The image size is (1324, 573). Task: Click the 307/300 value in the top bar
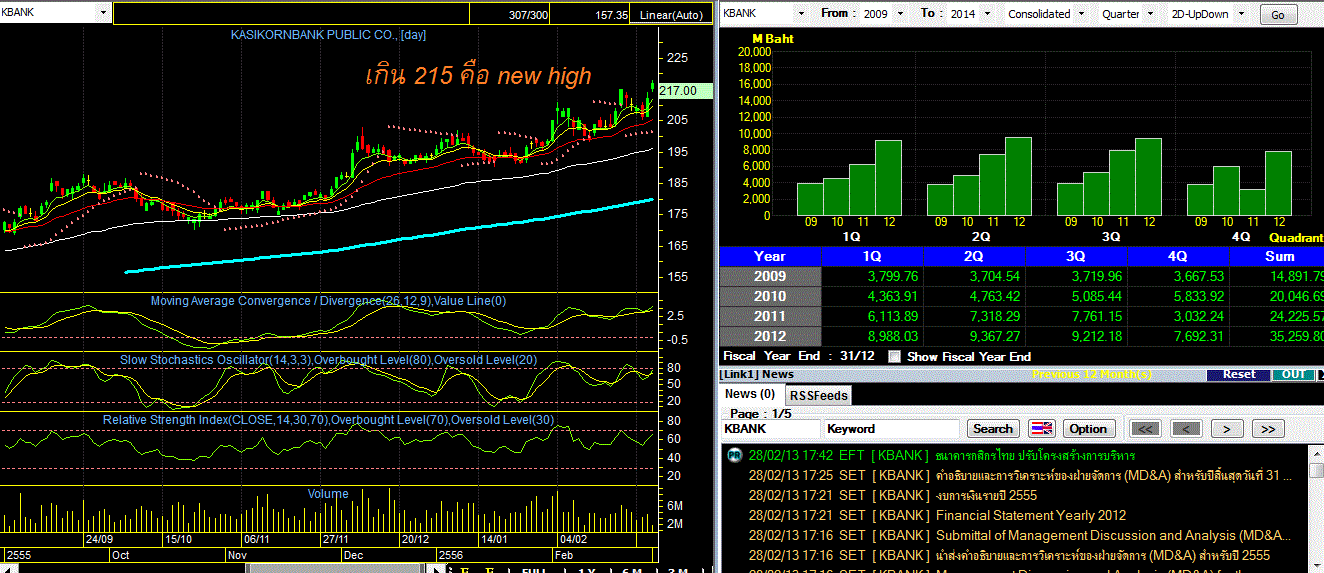tap(529, 15)
